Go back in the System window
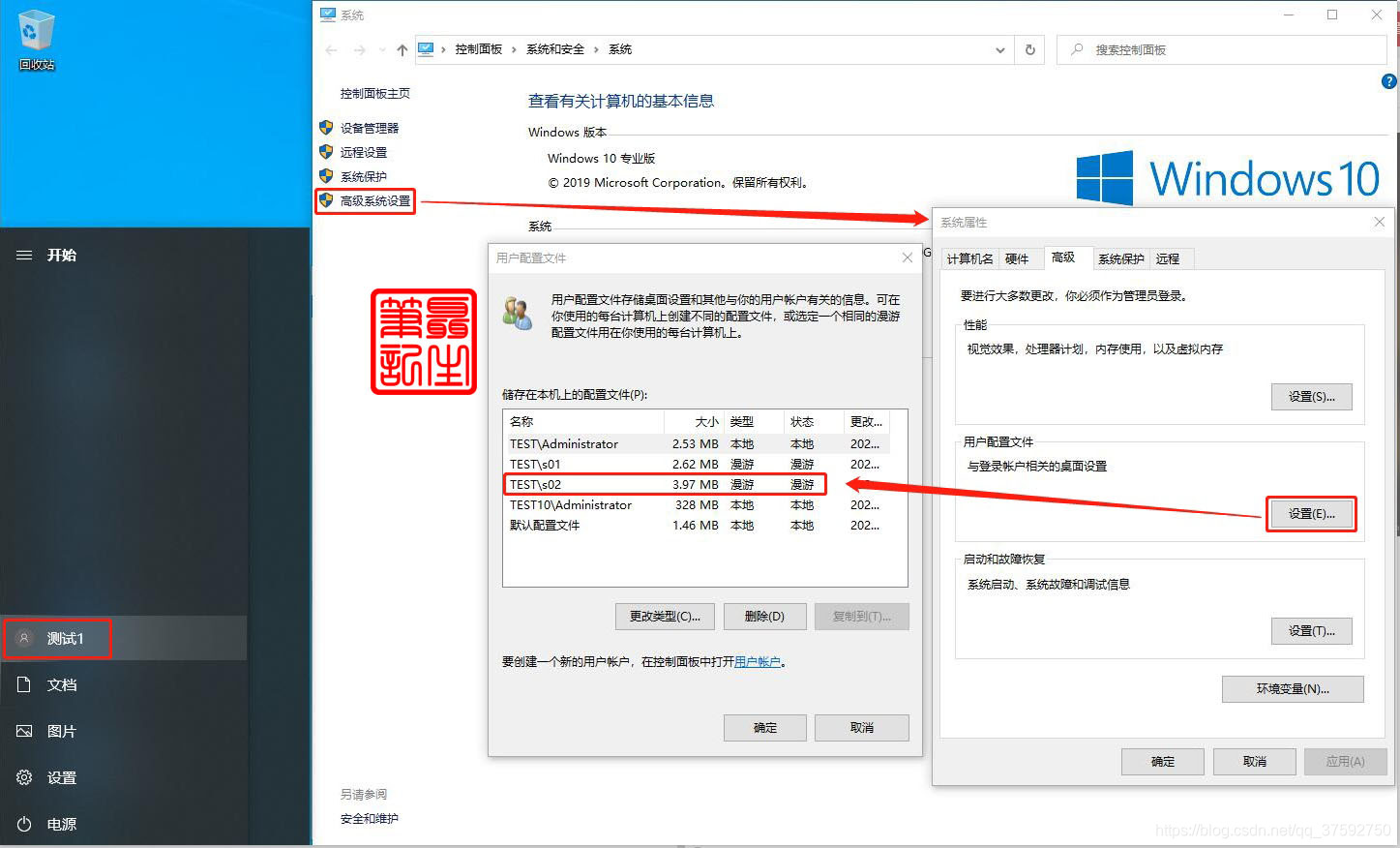 (x=332, y=49)
